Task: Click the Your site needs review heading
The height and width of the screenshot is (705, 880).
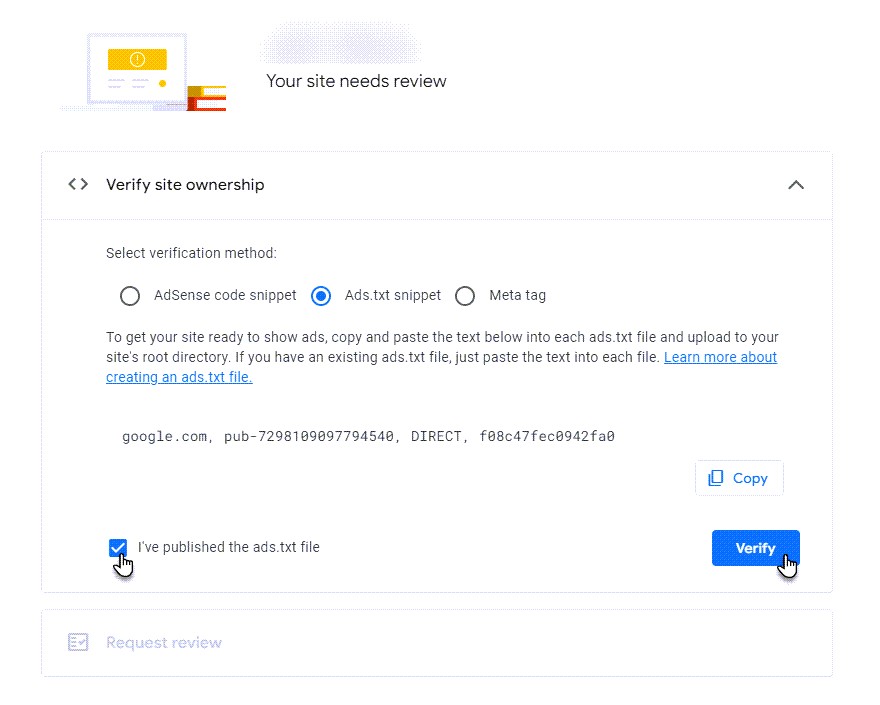Action: [x=356, y=81]
